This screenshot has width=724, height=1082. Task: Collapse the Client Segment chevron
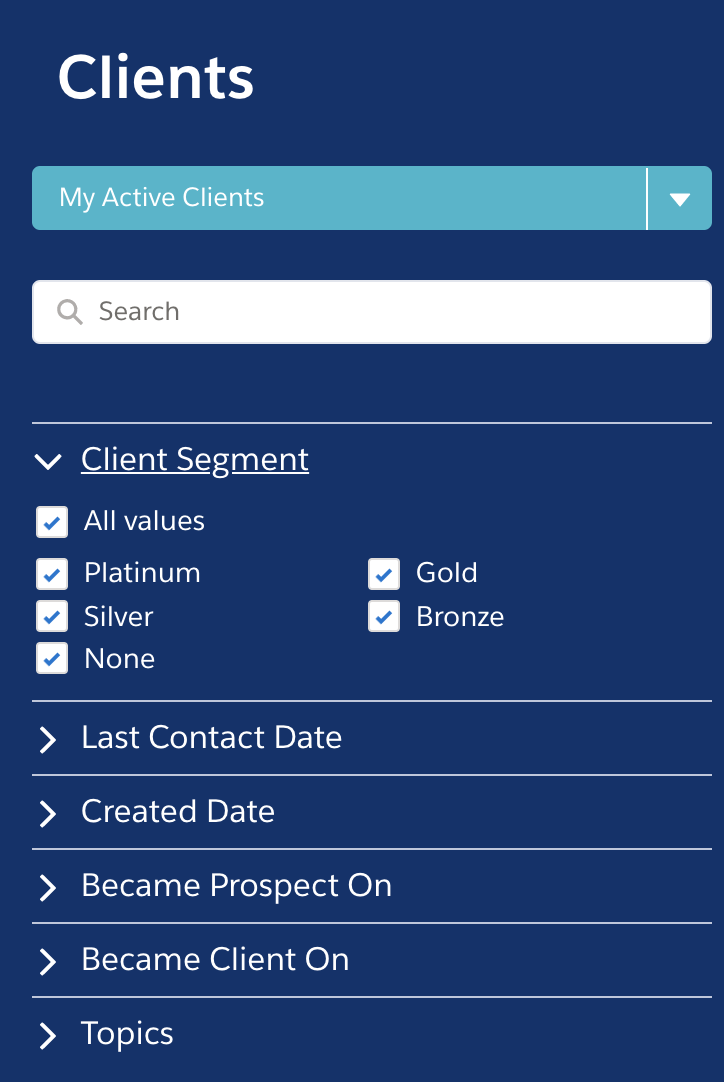pyautogui.click(x=48, y=460)
